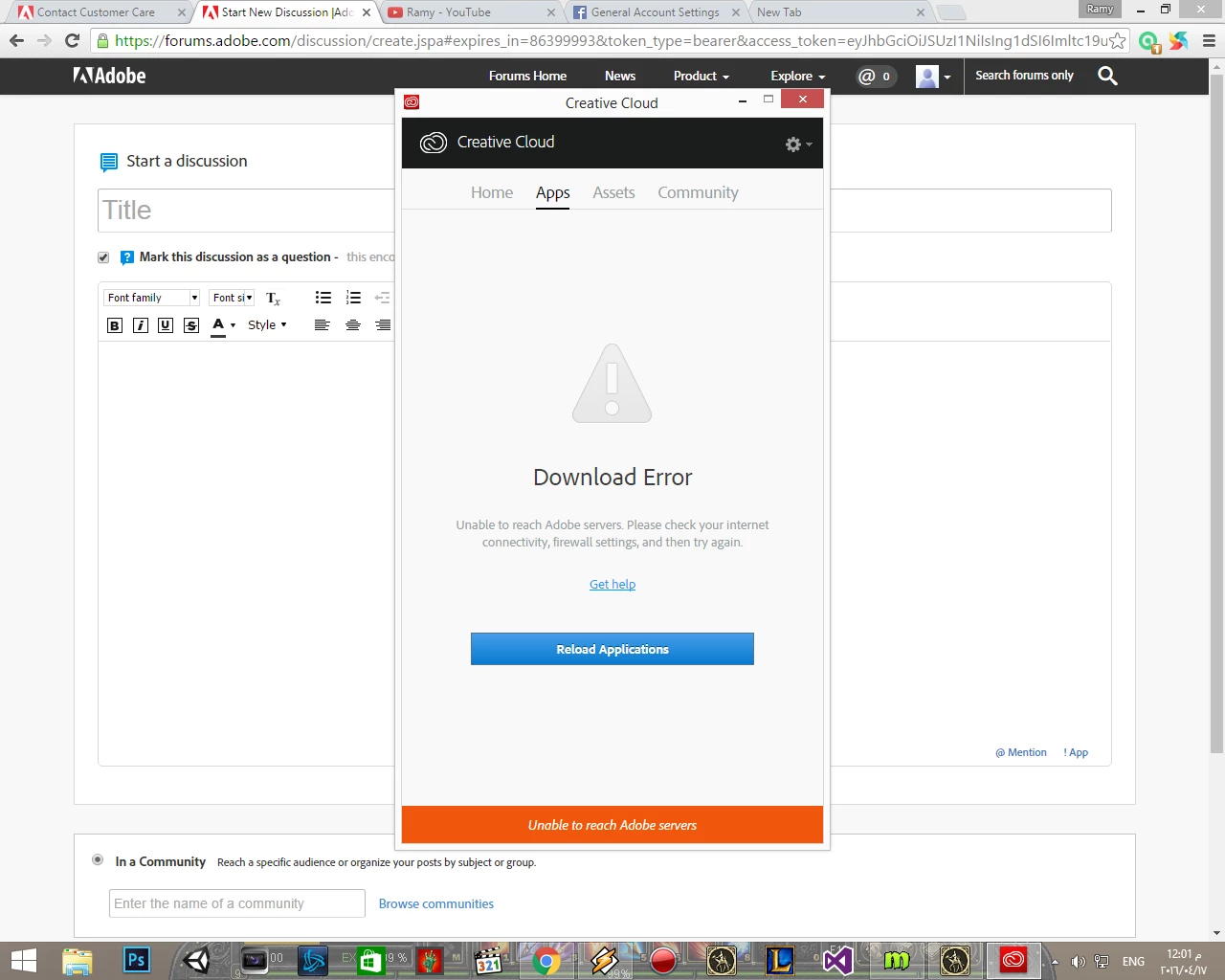The height and width of the screenshot is (980, 1225).
Task: Open the Chrome hamburger menu
Action: point(1209,41)
